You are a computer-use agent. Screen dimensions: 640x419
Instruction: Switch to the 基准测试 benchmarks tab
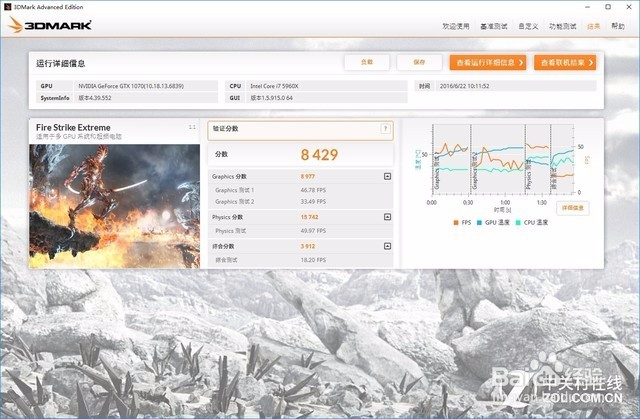coord(493,26)
